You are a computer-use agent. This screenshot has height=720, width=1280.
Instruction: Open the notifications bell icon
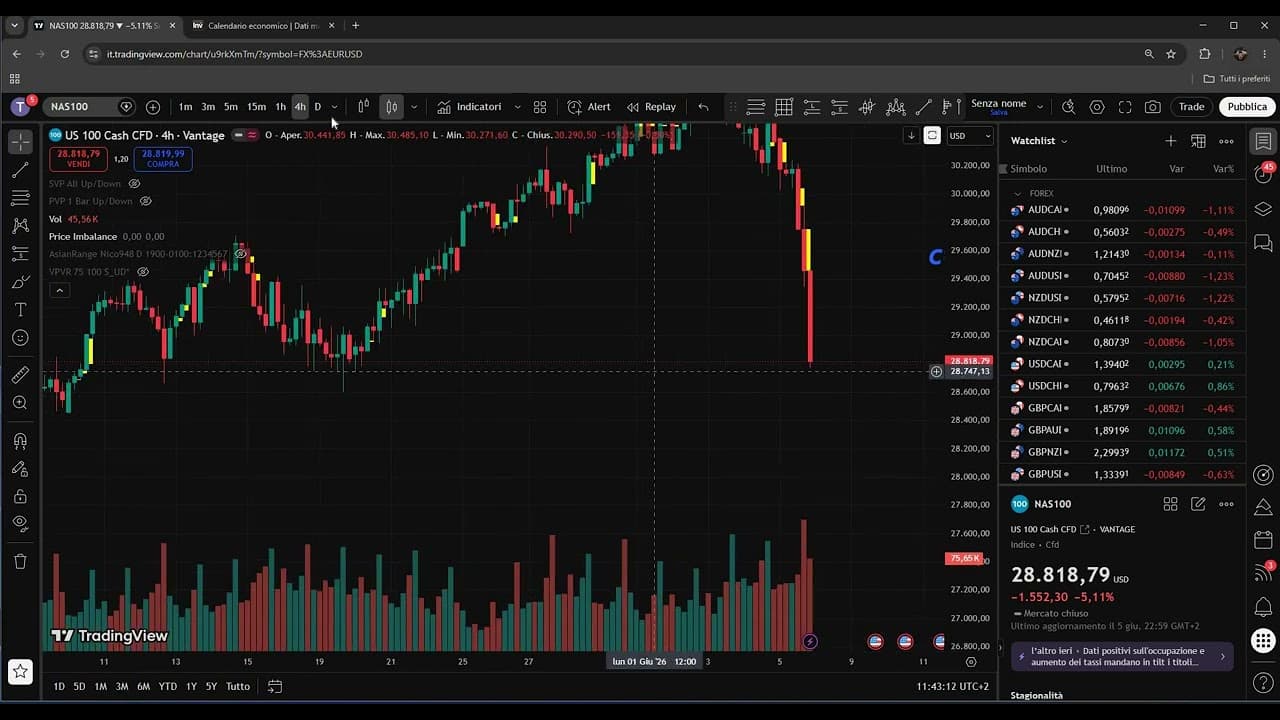click(1263, 607)
